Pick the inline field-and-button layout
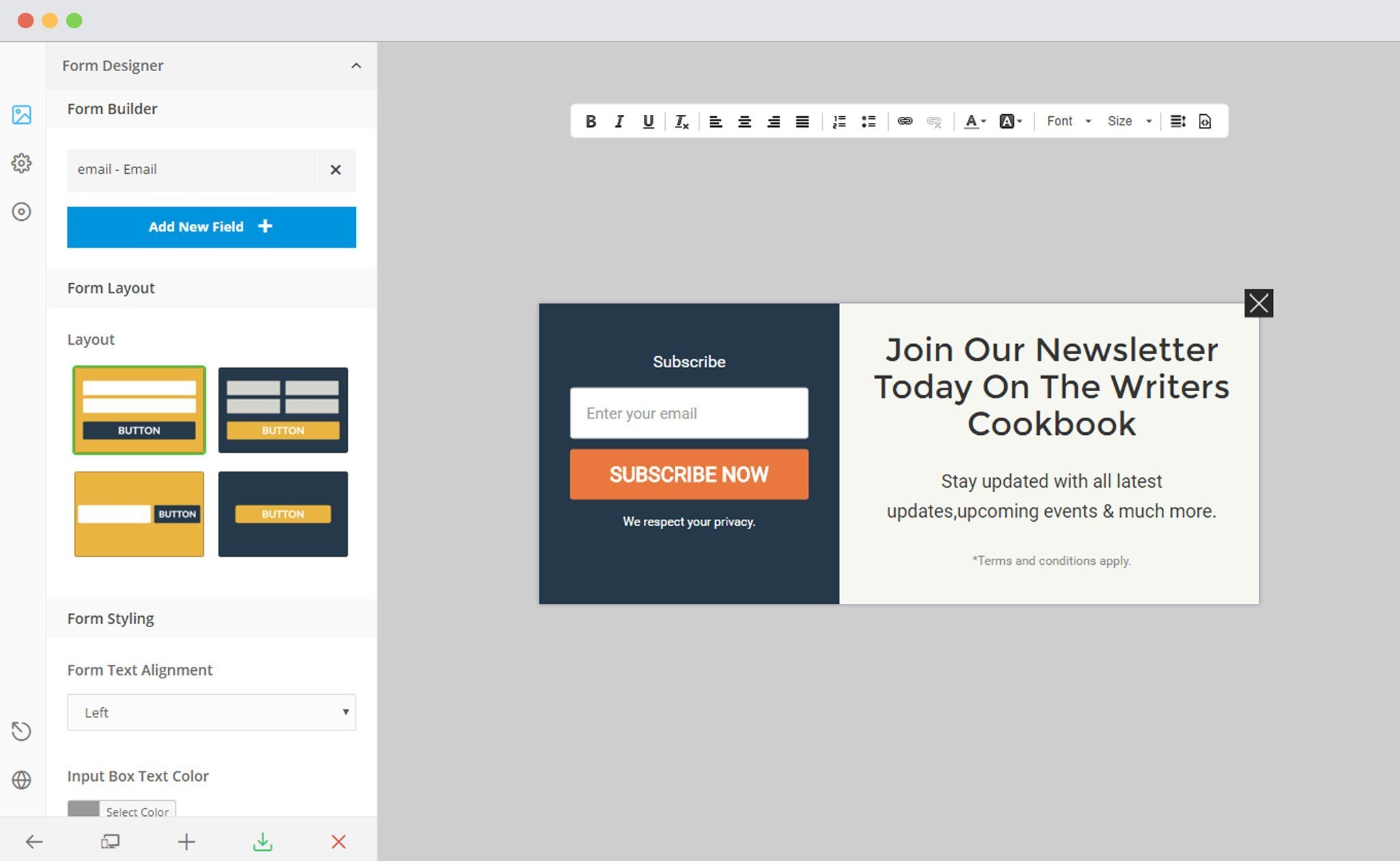The width and height of the screenshot is (1400, 861). coord(139,514)
